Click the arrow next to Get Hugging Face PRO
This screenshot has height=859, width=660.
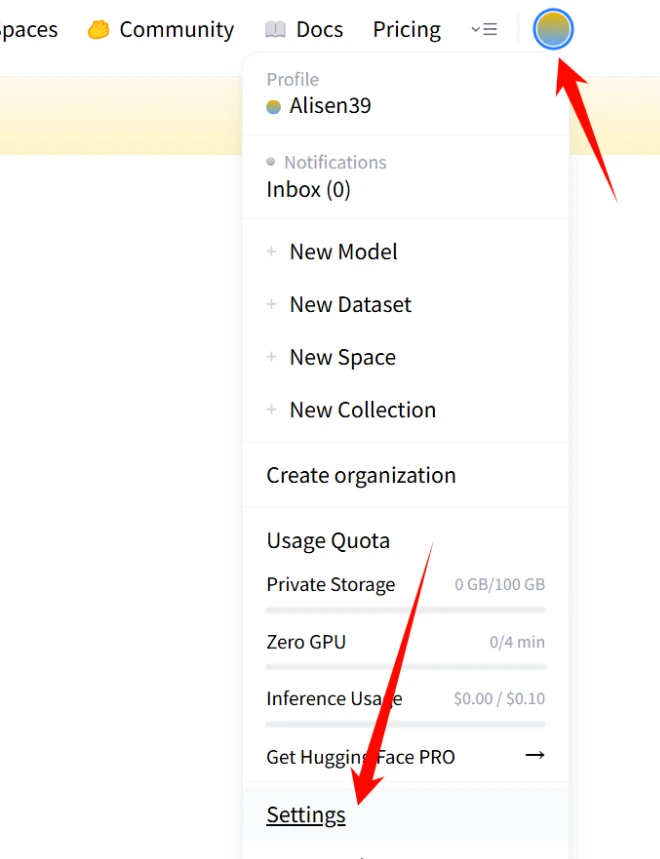[x=535, y=755]
